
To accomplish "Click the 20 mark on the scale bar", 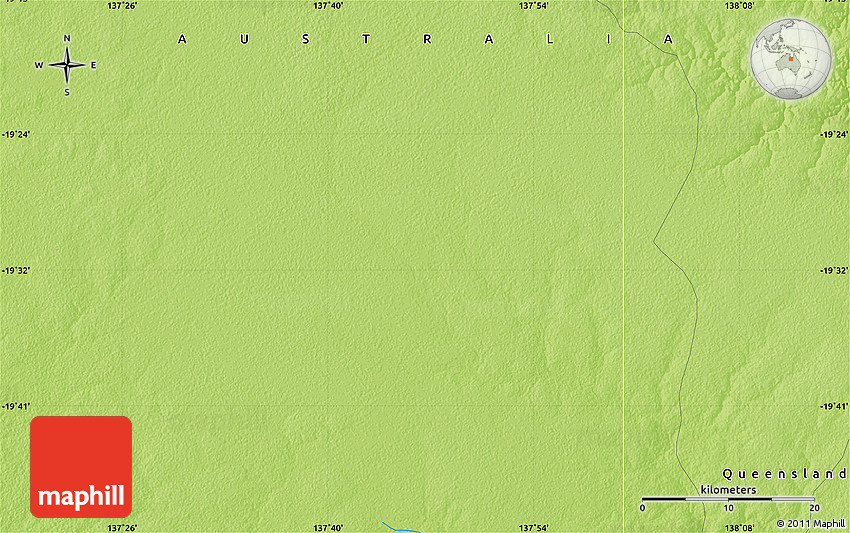I will (x=814, y=508).
